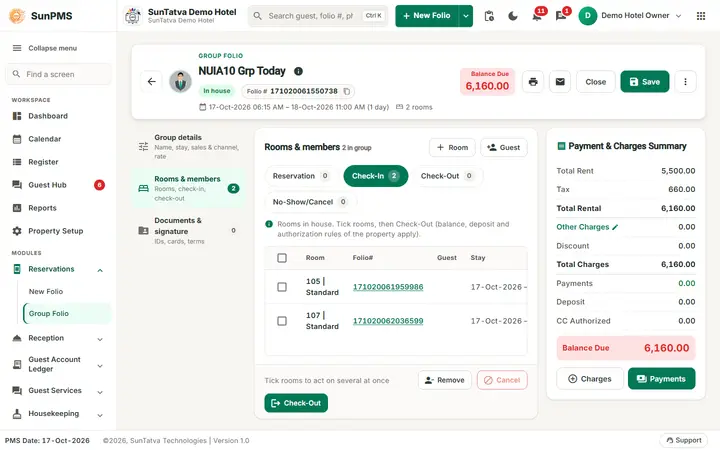The width and height of the screenshot is (720, 450).
Task: Click the Collapse menu hamburger icon
Action: (17, 48)
